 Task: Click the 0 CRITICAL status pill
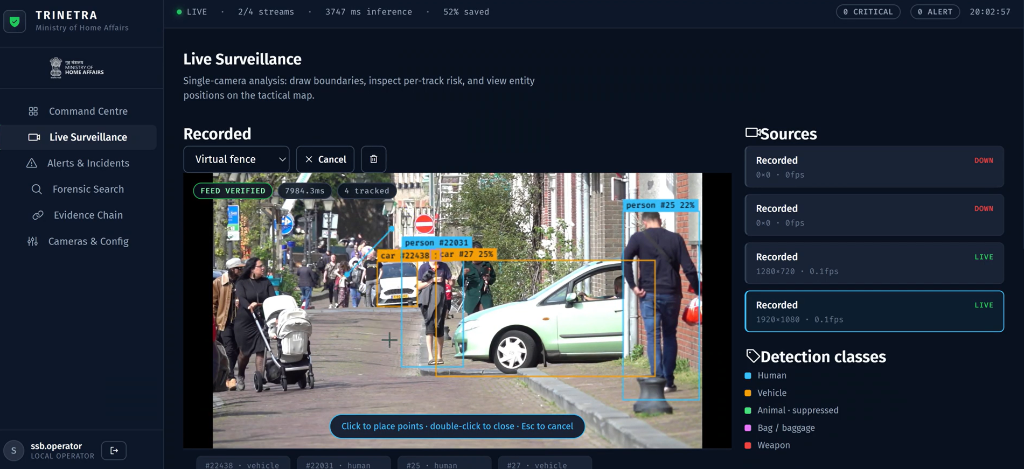[x=868, y=12]
